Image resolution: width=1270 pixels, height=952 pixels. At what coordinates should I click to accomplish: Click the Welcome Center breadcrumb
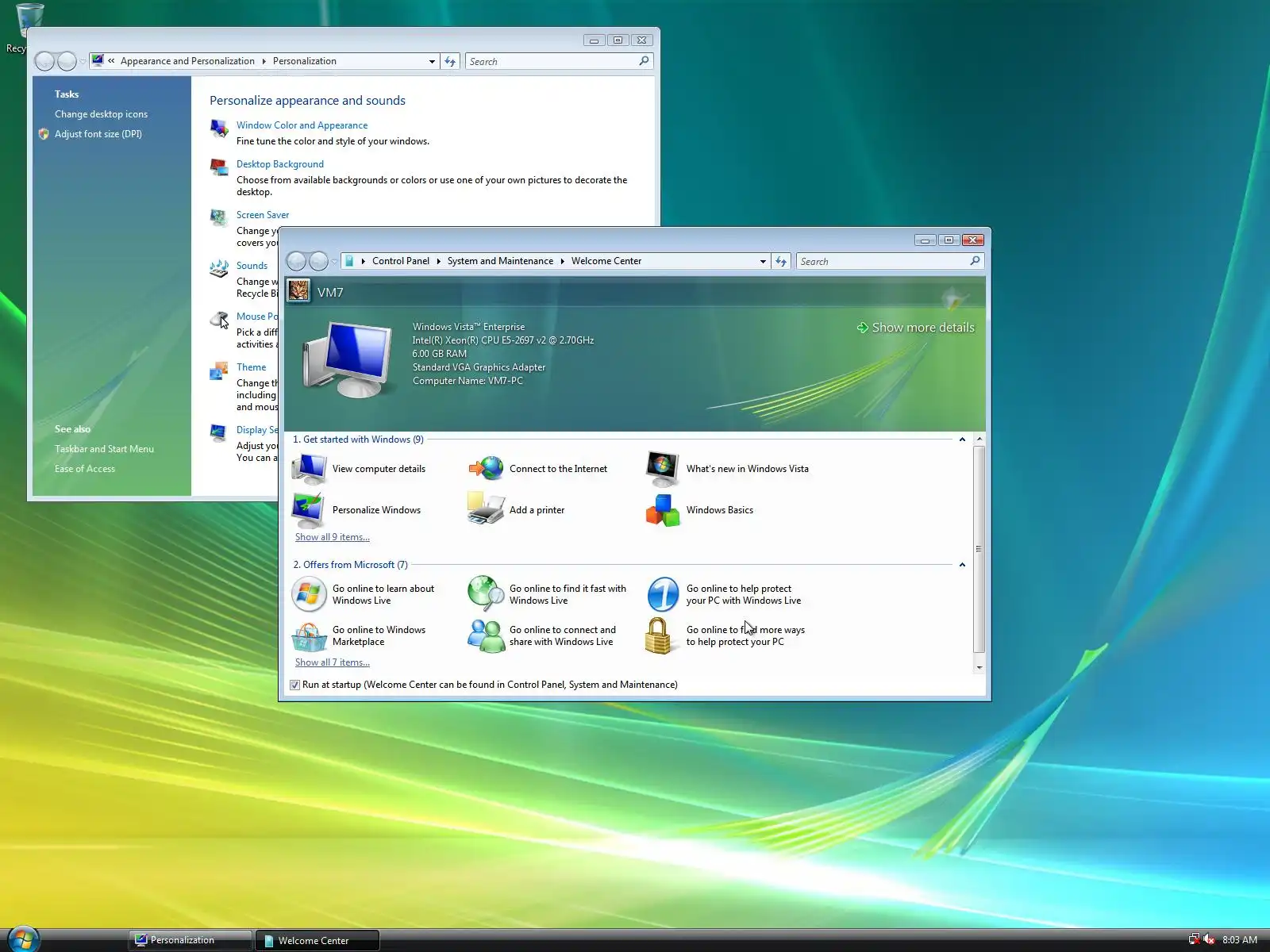606,261
